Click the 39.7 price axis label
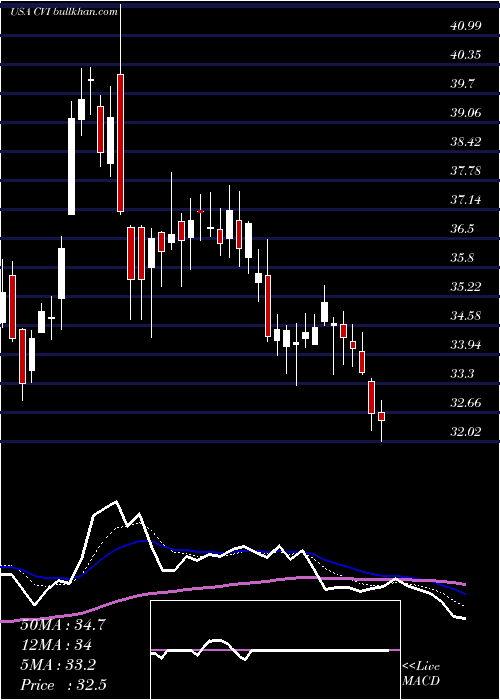Viewport: 500px width, 700px height. (463, 84)
